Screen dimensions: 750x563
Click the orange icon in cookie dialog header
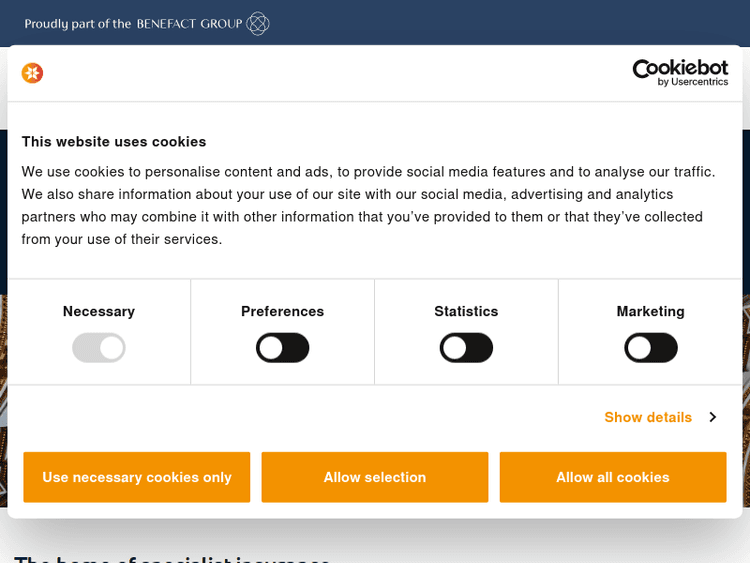pos(33,73)
